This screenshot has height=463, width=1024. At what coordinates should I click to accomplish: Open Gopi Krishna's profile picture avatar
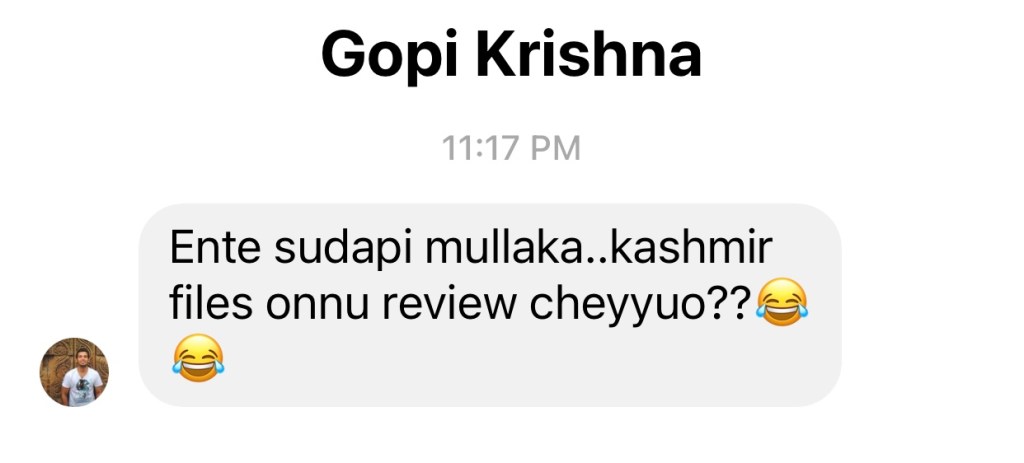coord(74,372)
